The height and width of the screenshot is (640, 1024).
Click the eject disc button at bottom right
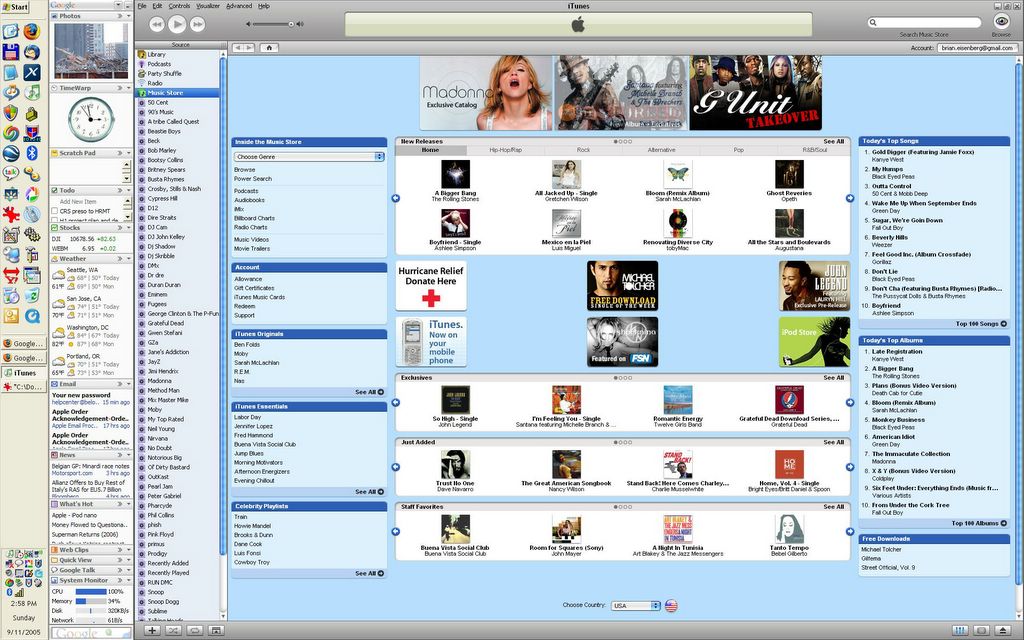tap(1002, 630)
